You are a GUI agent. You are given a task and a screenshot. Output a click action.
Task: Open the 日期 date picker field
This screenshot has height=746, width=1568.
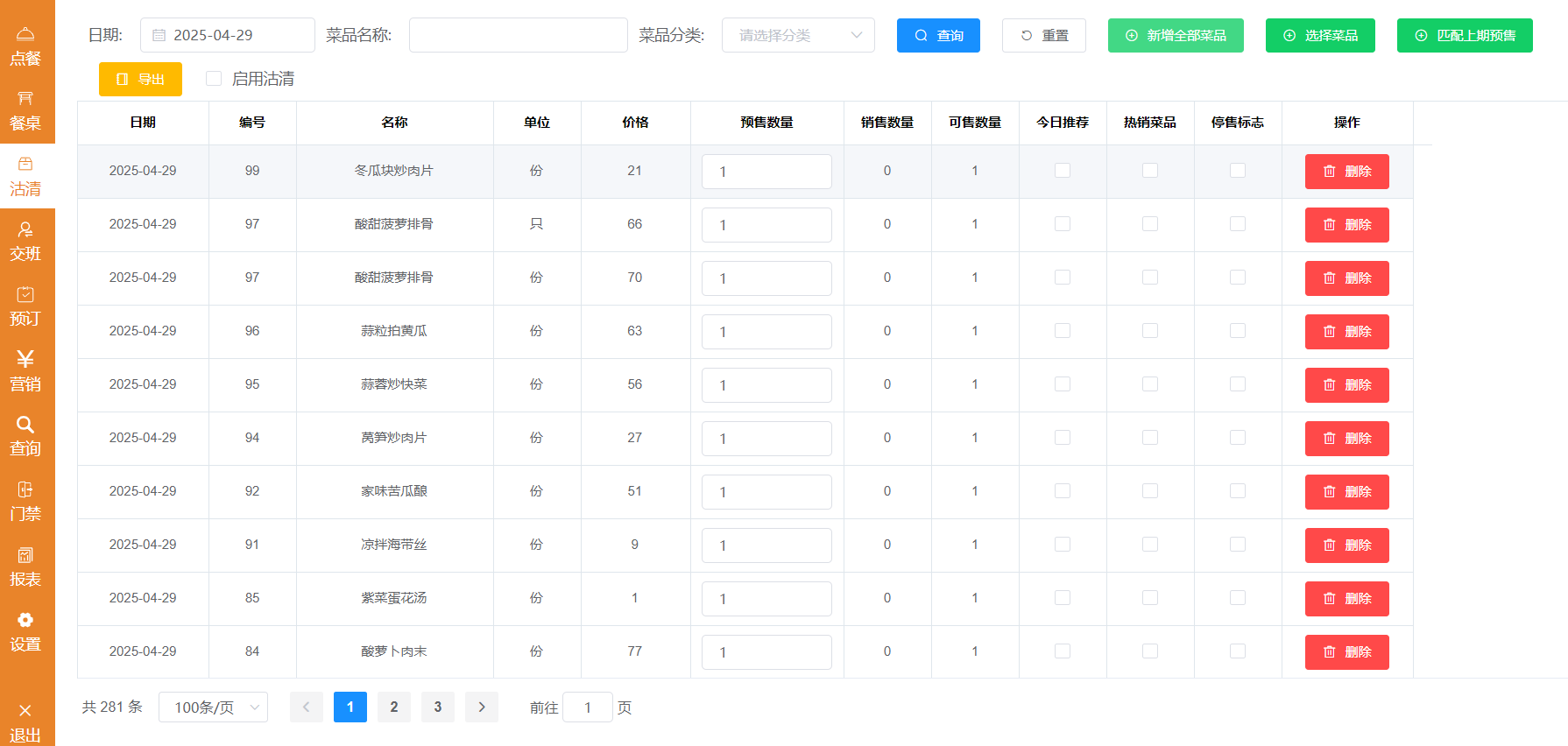(228, 35)
